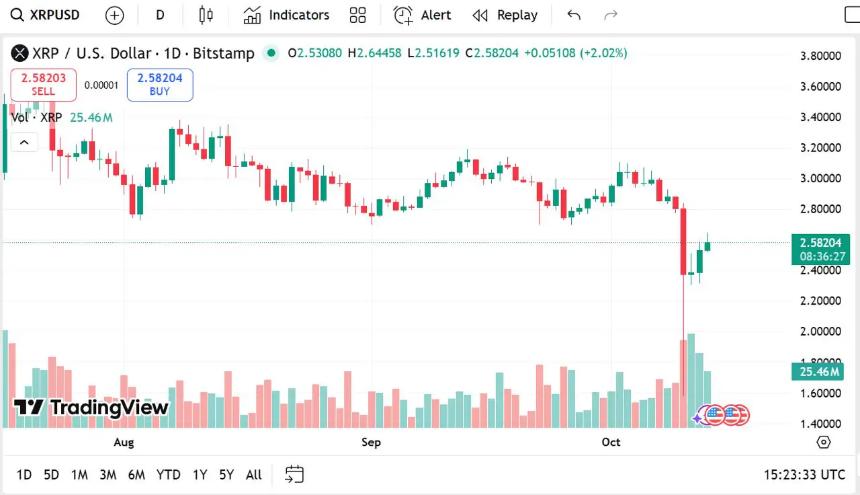The height and width of the screenshot is (495, 860).
Task: Open the timezone menu showing UTC
Action: (x=803, y=474)
